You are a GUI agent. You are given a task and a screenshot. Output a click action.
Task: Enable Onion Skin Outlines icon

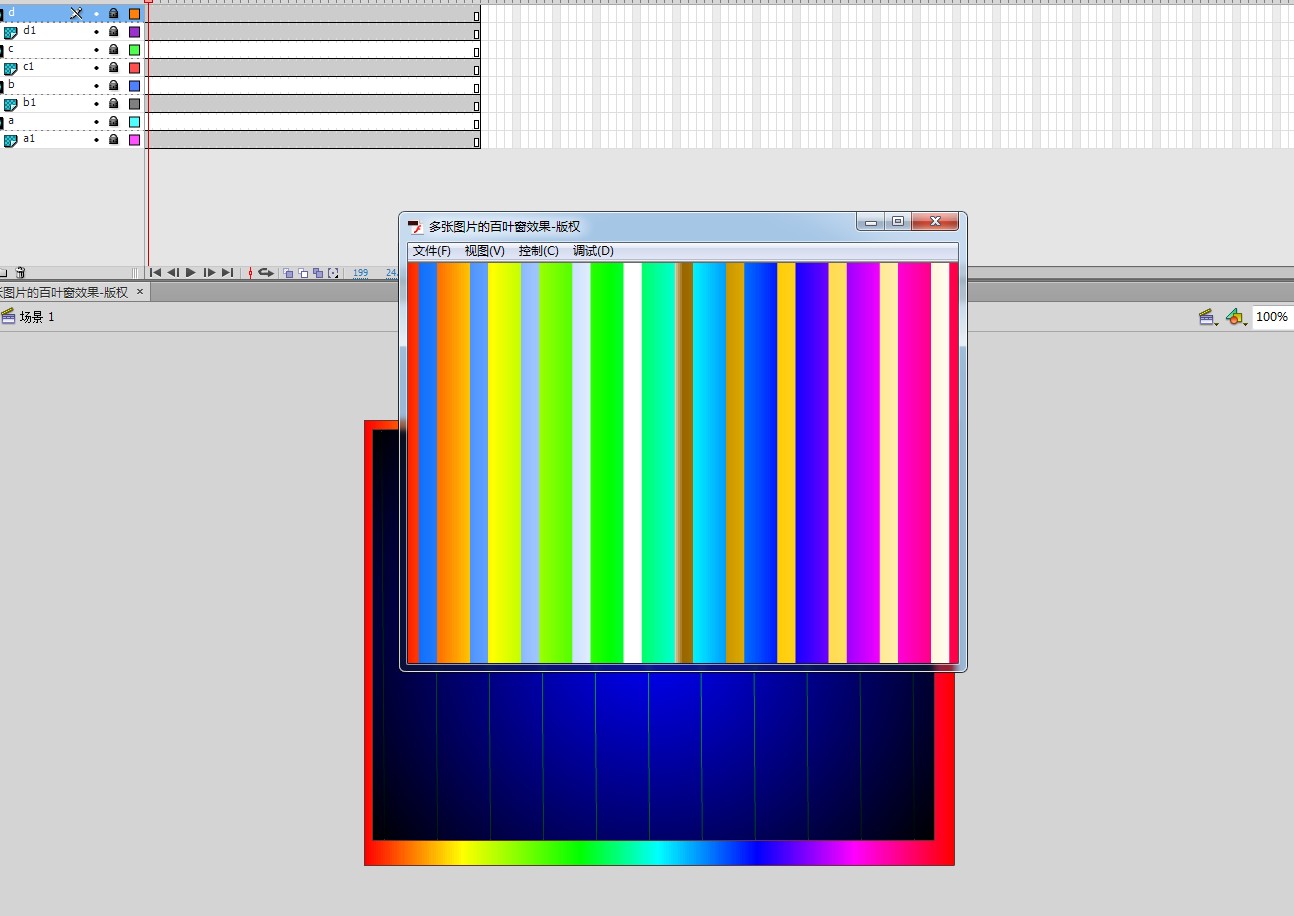(303, 272)
